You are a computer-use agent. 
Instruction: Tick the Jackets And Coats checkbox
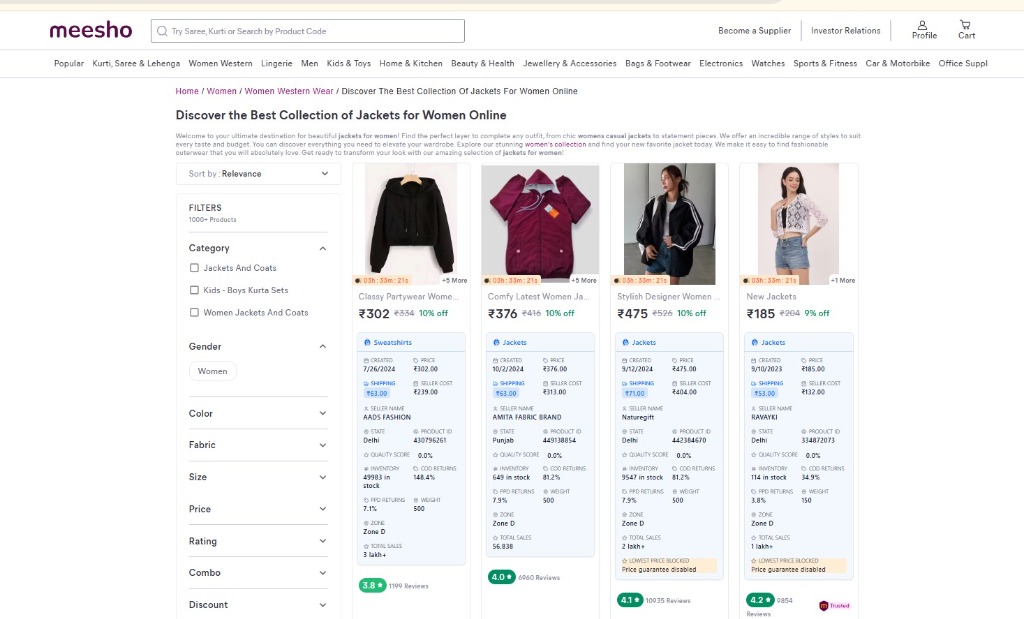(194, 268)
